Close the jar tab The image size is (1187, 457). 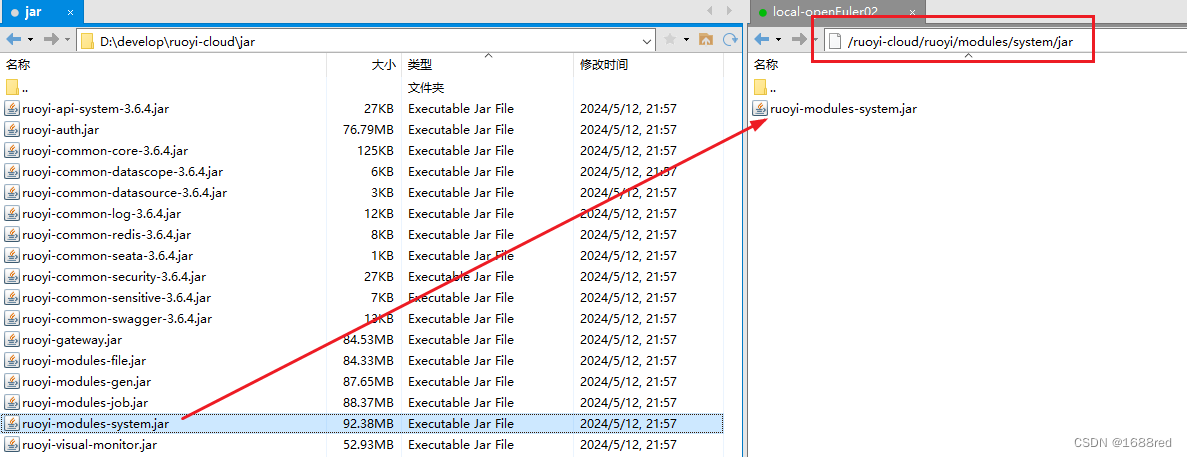coord(71,12)
